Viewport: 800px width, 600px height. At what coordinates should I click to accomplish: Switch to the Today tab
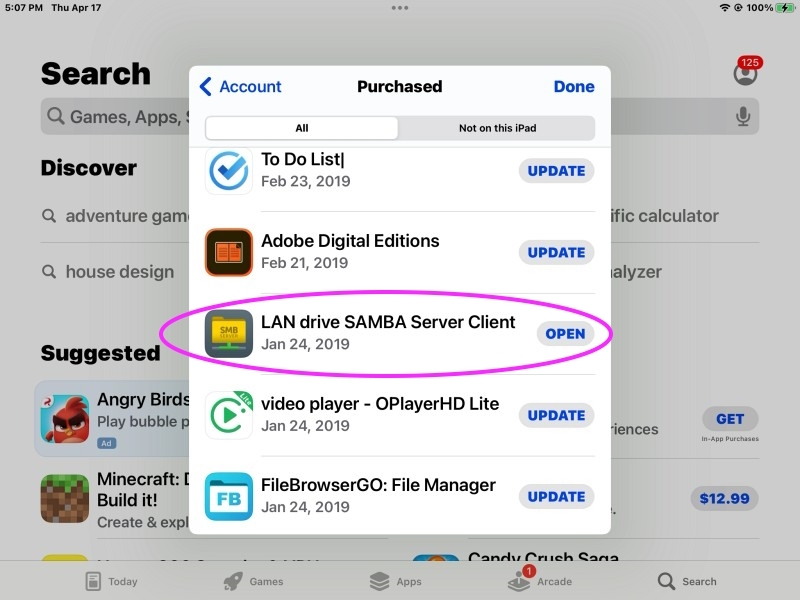[x=112, y=581]
